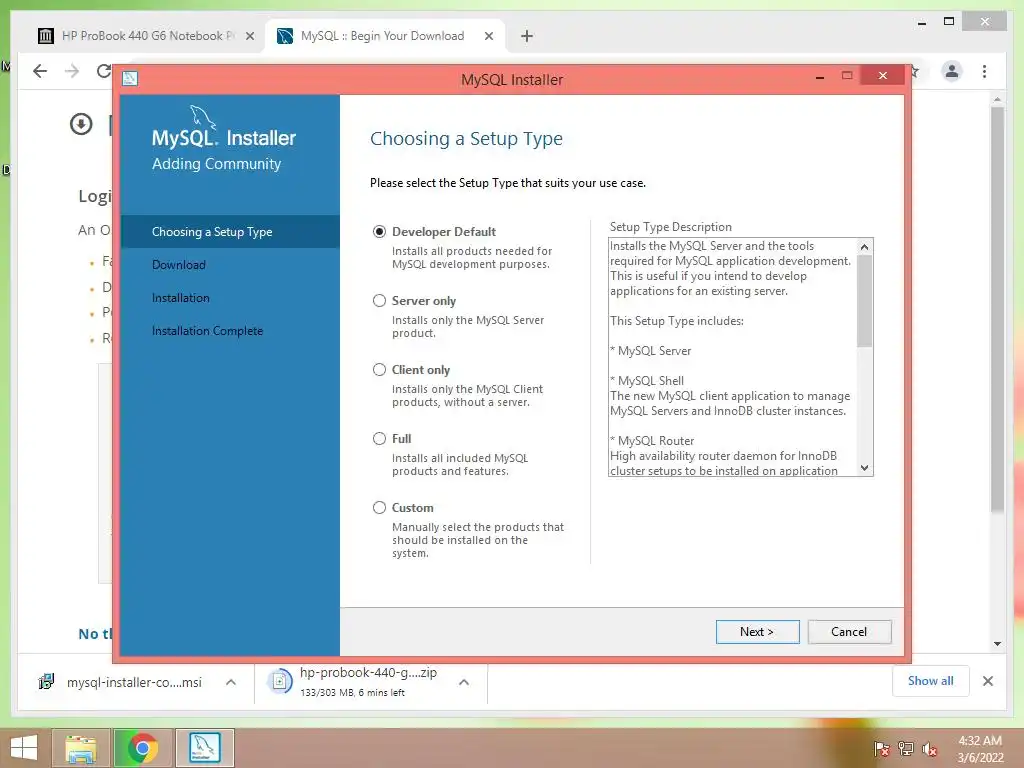The height and width of the screenshot is (768, 1024).
Task: Select the Server only radio button
Action: click(379, 300)
